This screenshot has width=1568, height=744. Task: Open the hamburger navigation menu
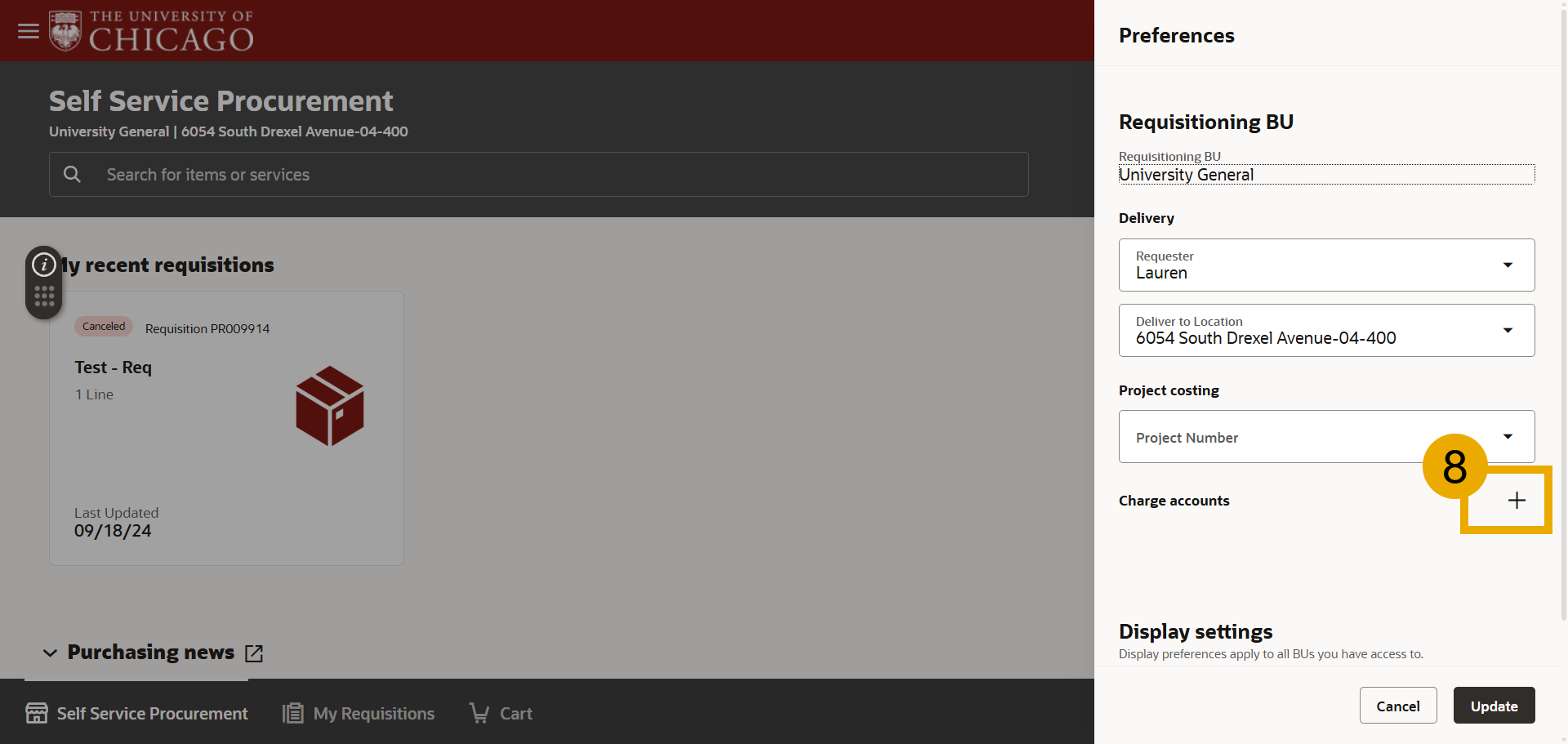[29, 31]
